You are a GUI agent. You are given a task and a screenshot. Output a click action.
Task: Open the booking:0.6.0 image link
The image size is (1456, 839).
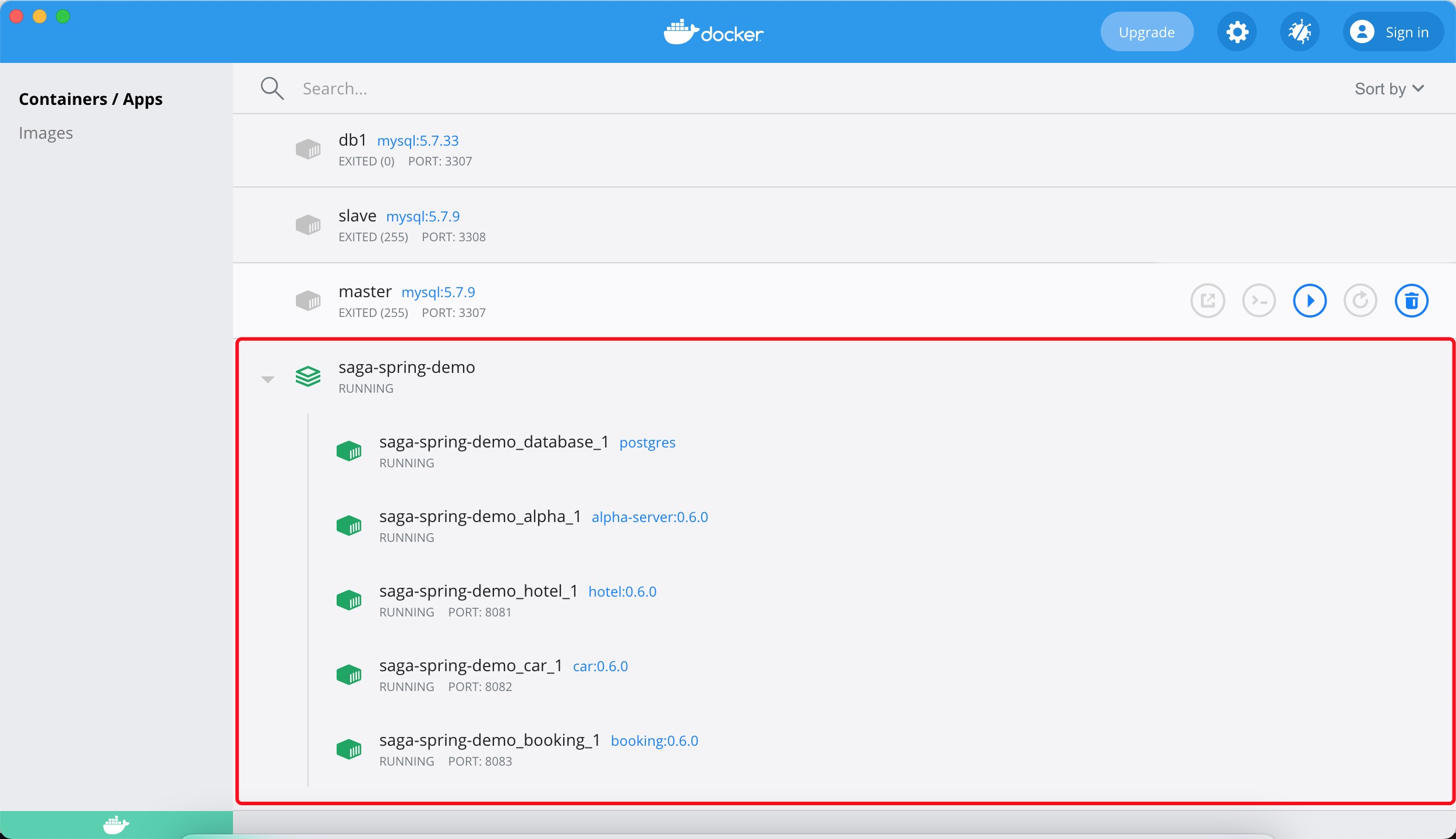click(x=655, y=741)
